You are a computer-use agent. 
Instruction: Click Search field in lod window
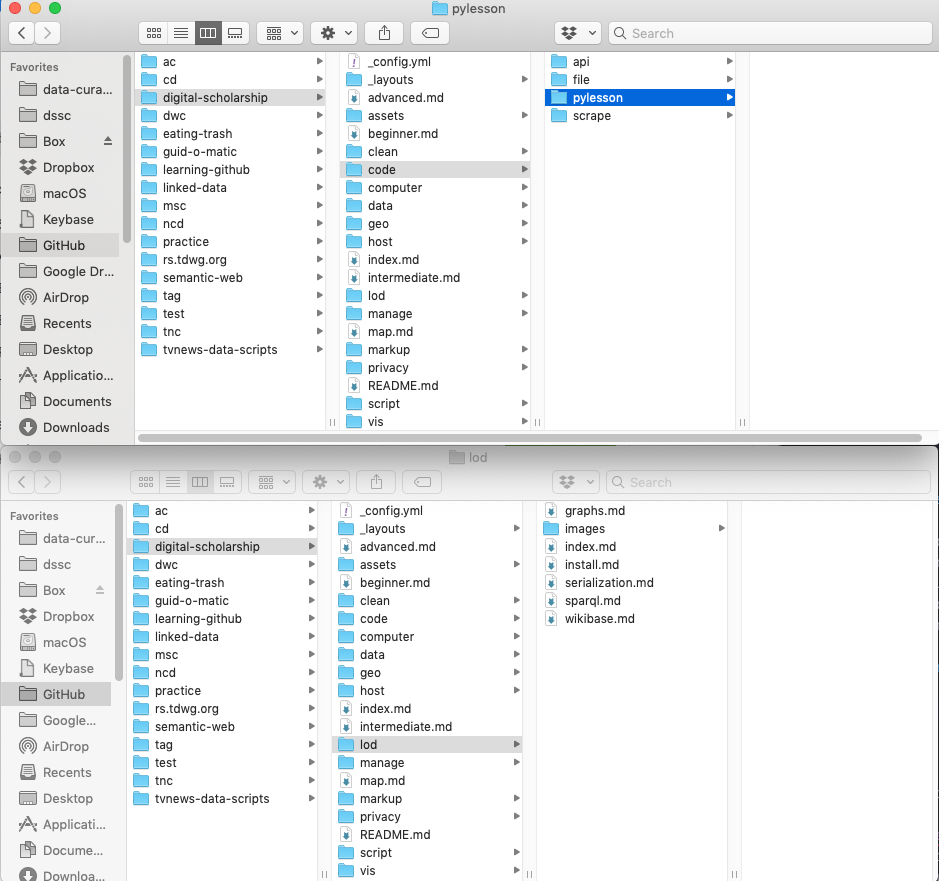pyautogui.click(x=768, y=482)
